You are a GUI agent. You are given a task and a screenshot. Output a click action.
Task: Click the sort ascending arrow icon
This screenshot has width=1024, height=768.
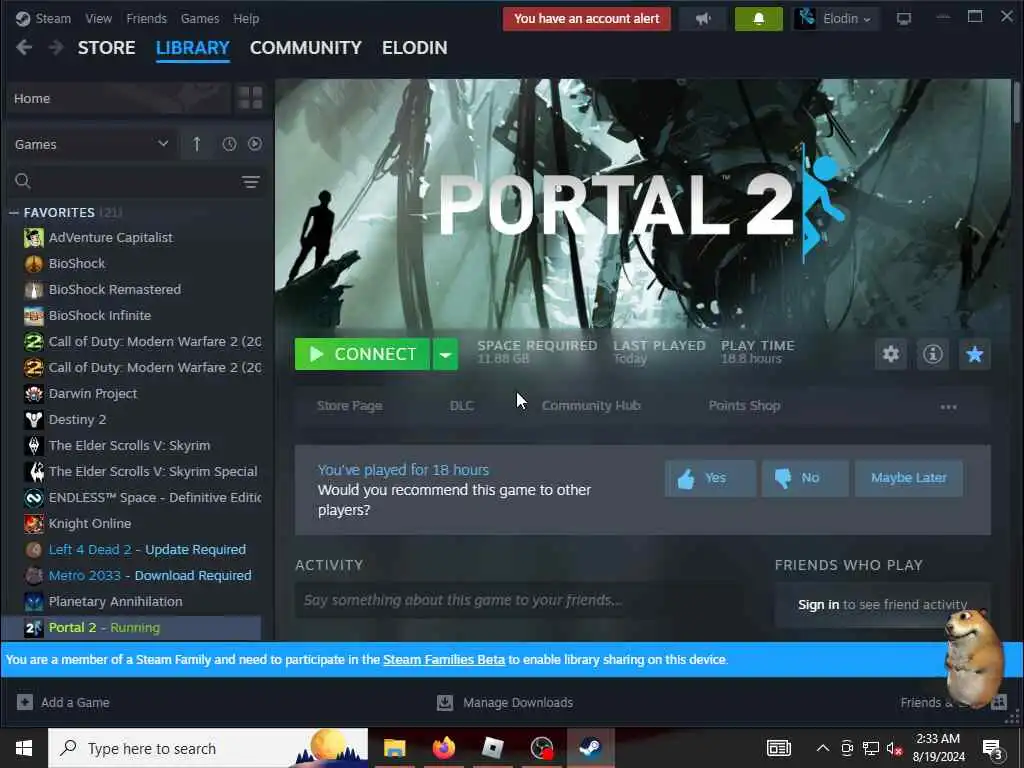[197, 144]
